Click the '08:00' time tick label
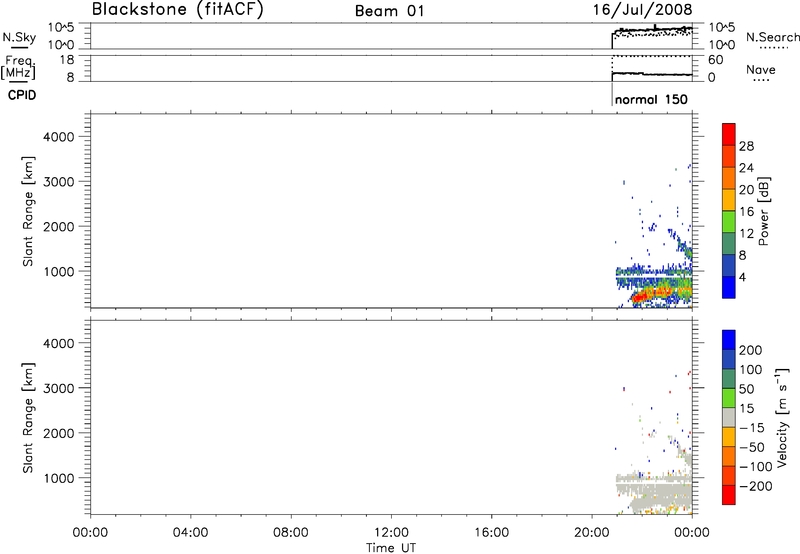This screenshot has width=800, height=554. pos(291,533)
